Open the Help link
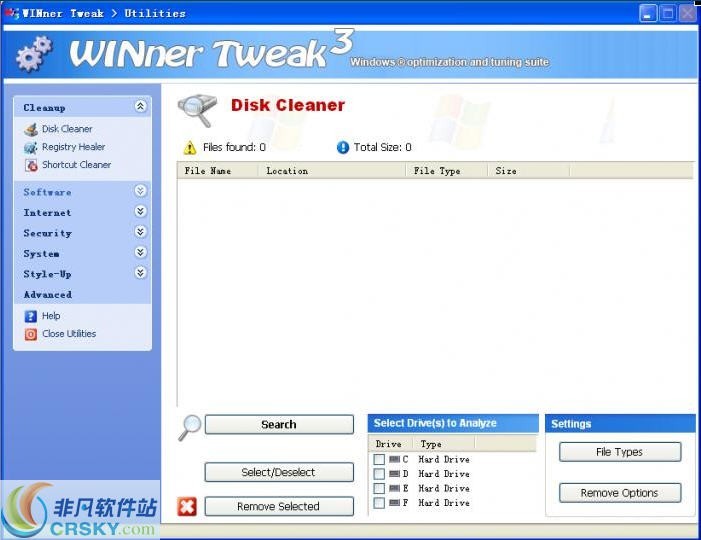Image resolution: width=701 pixels, height=540 pixels. [51, 316]
